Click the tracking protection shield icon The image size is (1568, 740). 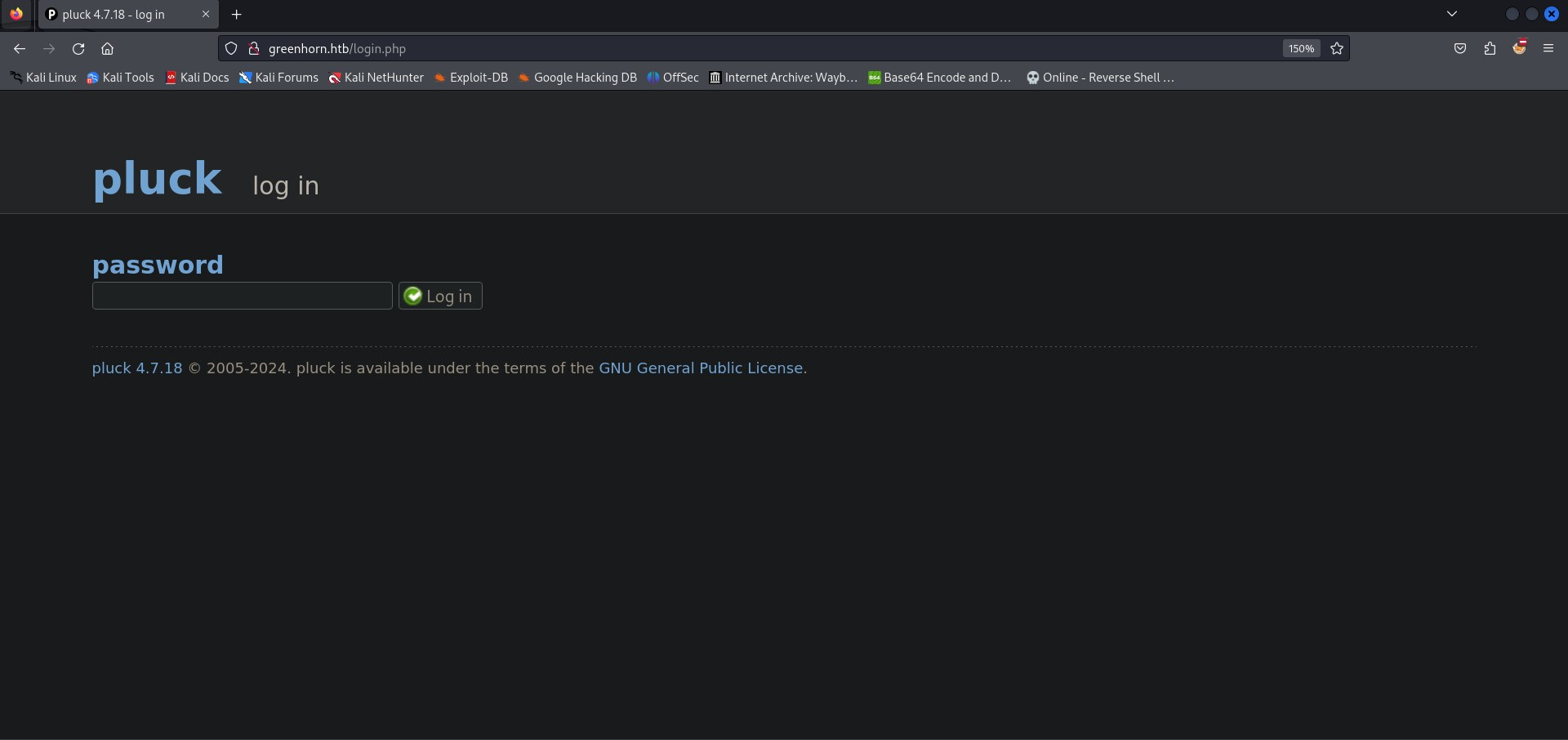231,49
